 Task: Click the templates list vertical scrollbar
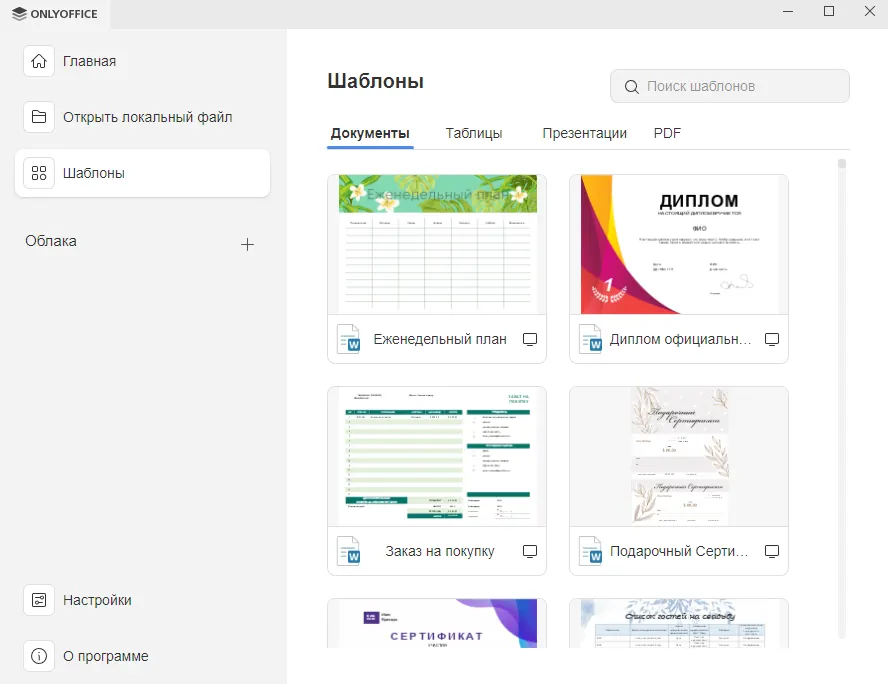pyautogui.click(x=842, y=400)
